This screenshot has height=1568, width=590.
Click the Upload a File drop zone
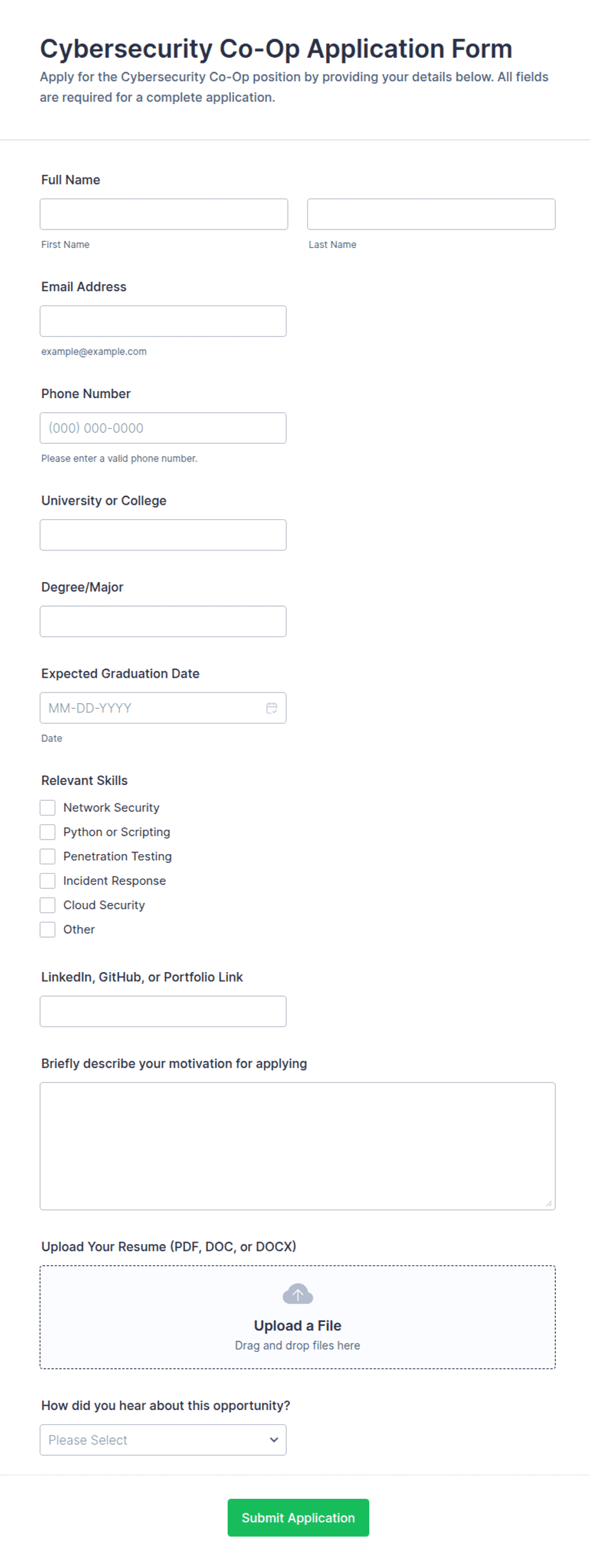[x=298, y=1318]
